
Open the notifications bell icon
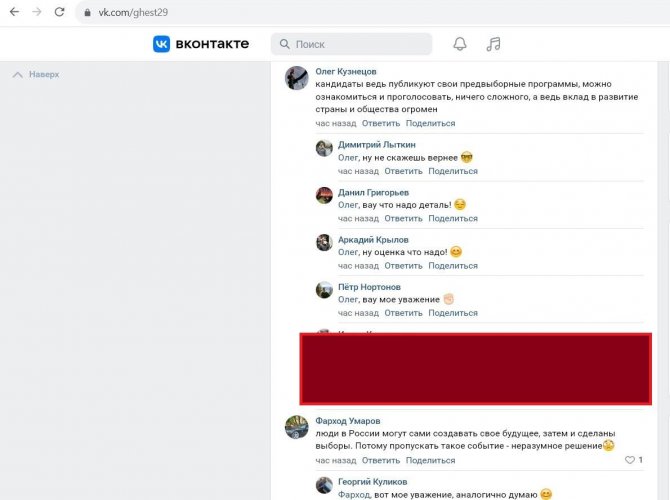[460, 44]
